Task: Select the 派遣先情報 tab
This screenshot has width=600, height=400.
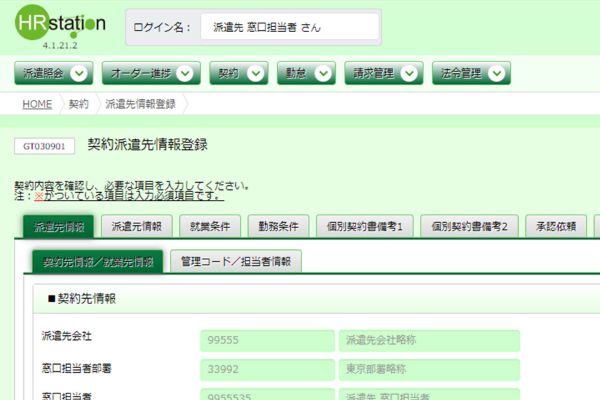Action: coord(58,227)
